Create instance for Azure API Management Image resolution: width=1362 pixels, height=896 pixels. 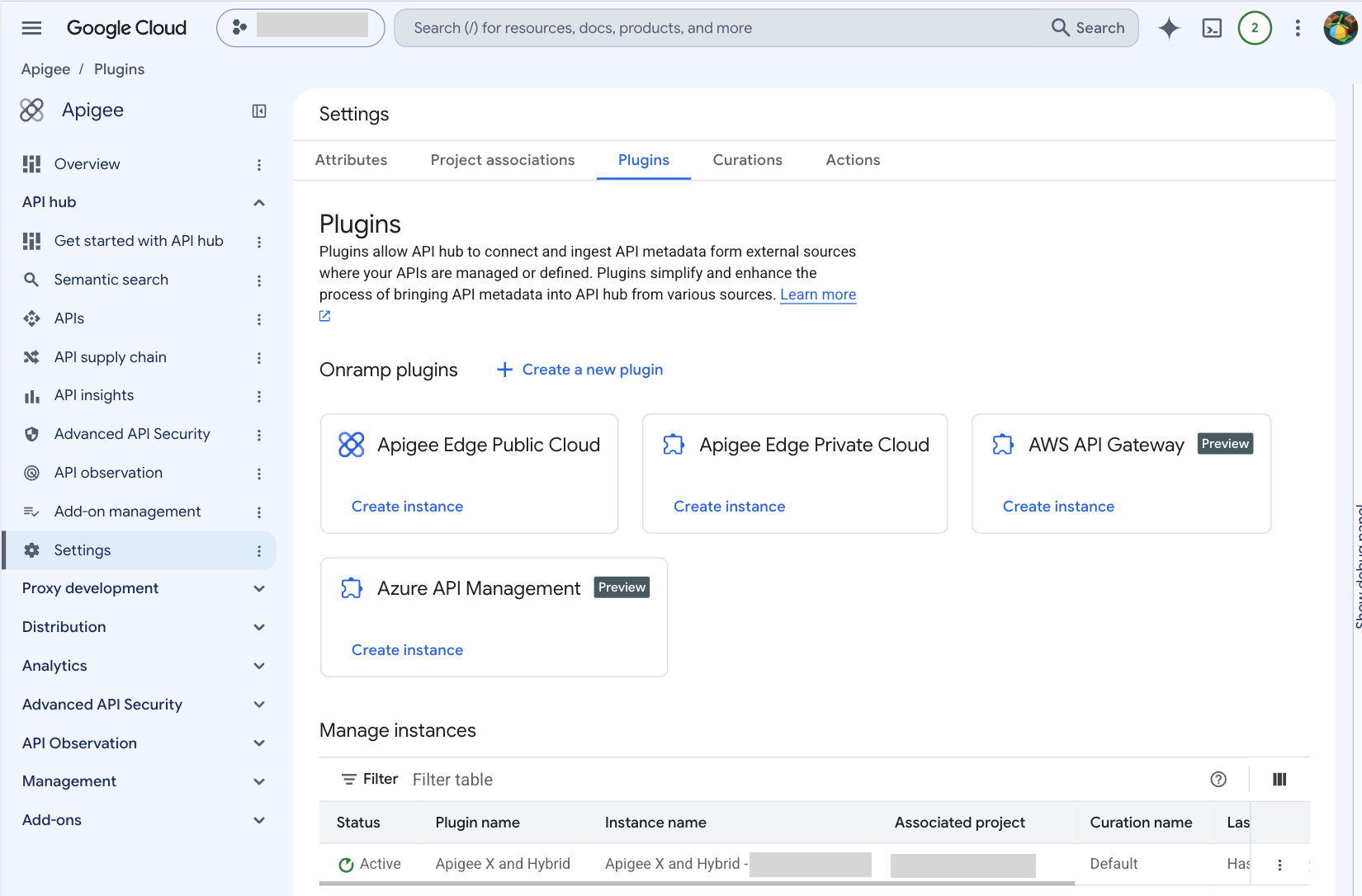tap(407, 650)
